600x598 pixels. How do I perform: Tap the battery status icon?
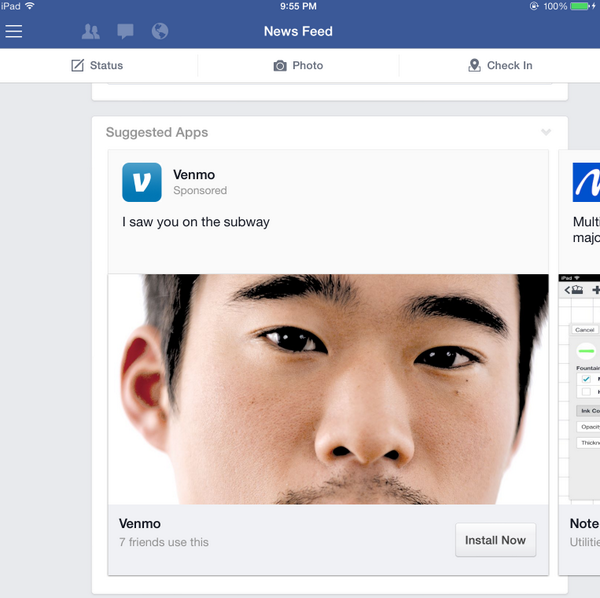[579, 6]
